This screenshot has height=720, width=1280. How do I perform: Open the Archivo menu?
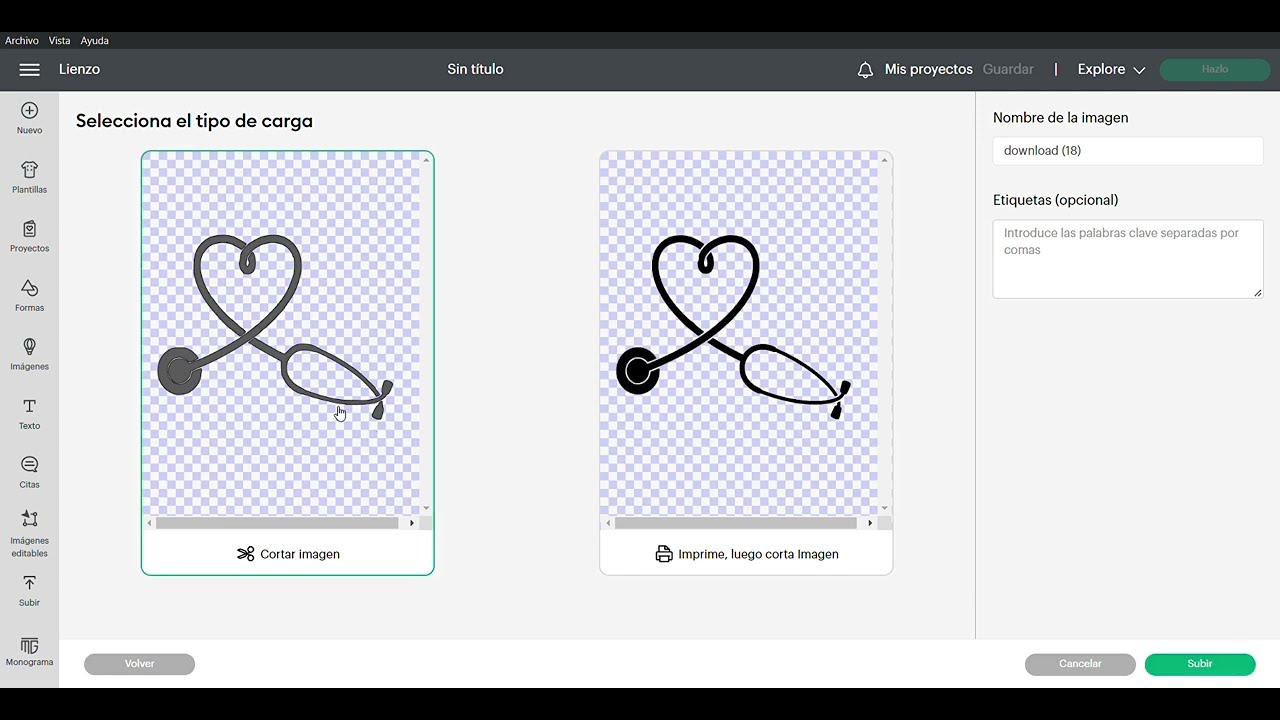[x=21, y=41]
